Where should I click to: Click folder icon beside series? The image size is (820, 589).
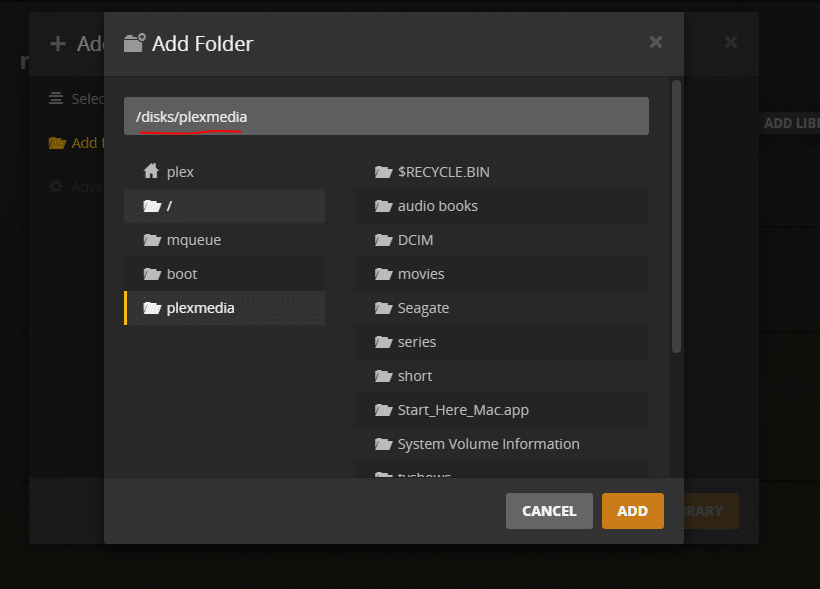pos(383,342)
